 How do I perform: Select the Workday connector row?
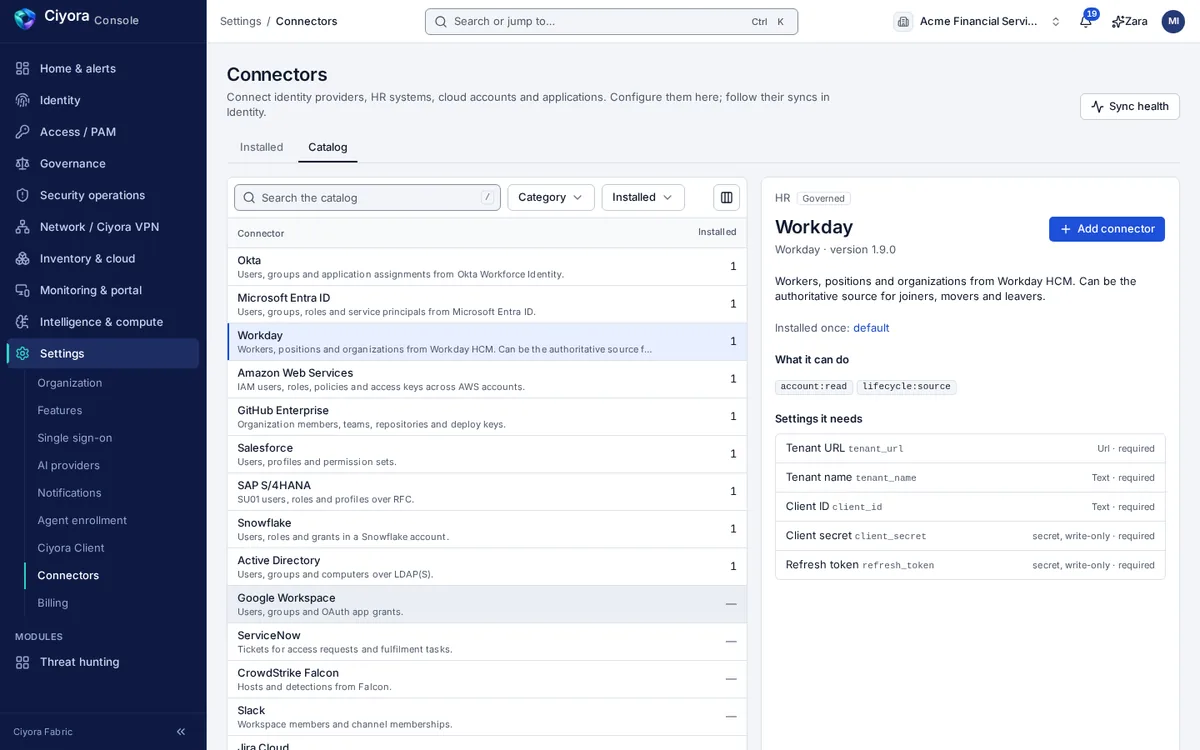tap(487, 342)
